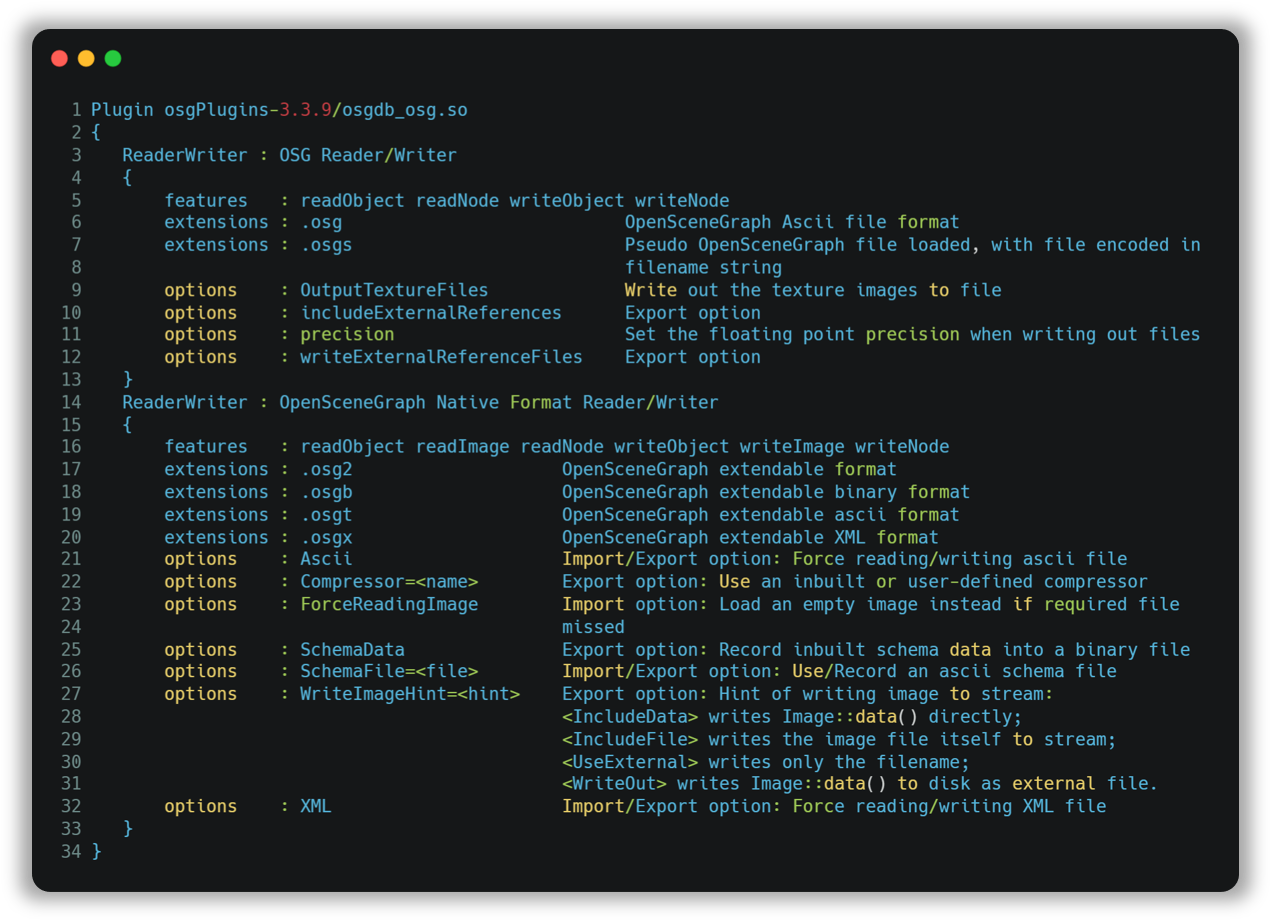Select the 'SchemaFile=<file>' option
Viewport: 1271px width, 921px height.
click(389, 671)
